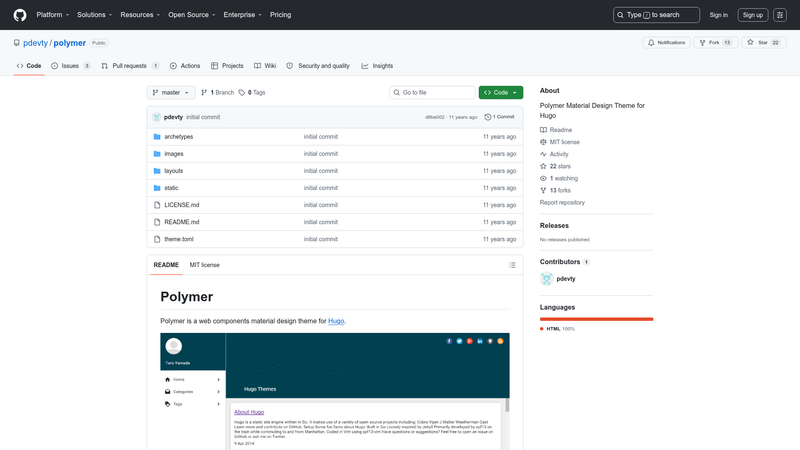Click the polymer repository name link

click(x=69, y=43)
